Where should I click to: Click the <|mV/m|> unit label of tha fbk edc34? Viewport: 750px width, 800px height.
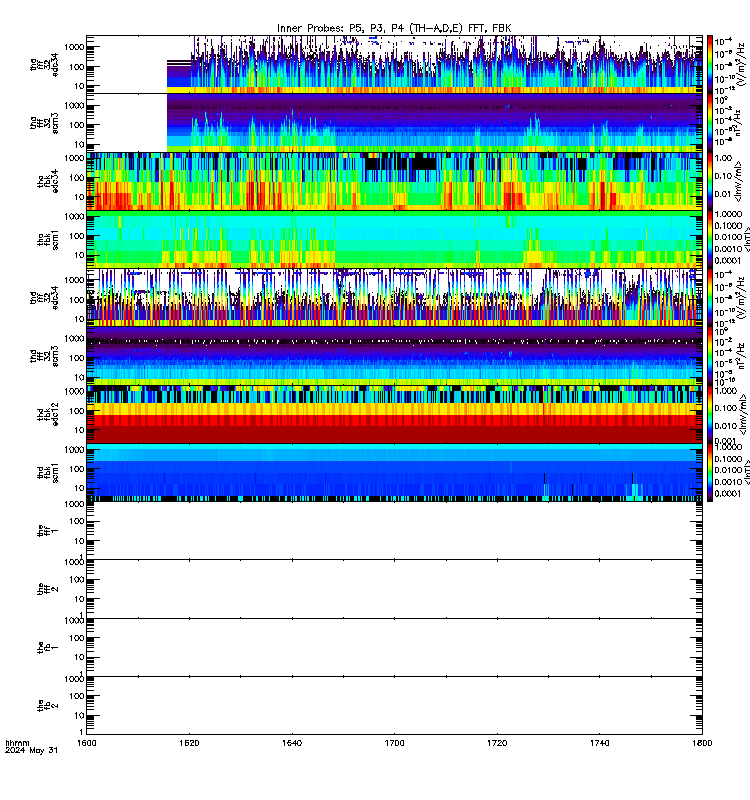739,181
